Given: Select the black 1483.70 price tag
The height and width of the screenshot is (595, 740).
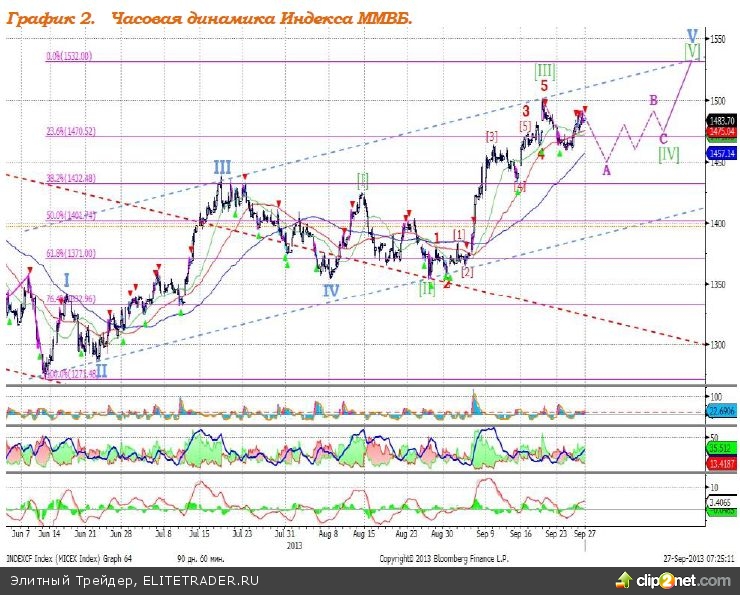Looking at the screenshot, I should point(722,119).
